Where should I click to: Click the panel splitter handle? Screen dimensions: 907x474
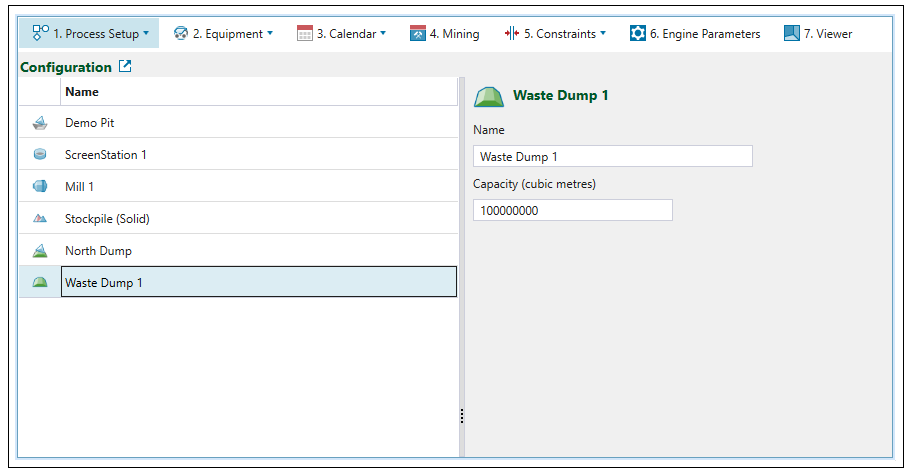coord(461,416)
